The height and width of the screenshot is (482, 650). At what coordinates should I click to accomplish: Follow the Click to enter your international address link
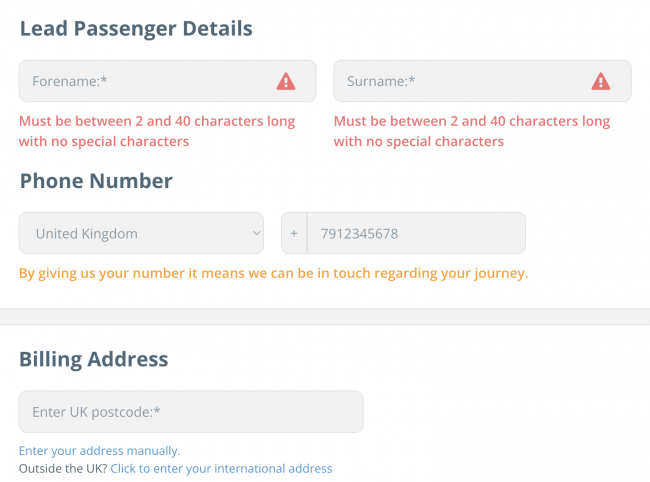click(x=221, y=468)
